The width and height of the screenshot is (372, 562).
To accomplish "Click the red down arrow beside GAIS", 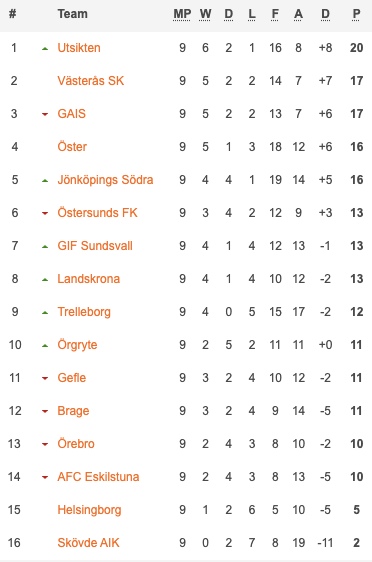I will tap(45, 114).
